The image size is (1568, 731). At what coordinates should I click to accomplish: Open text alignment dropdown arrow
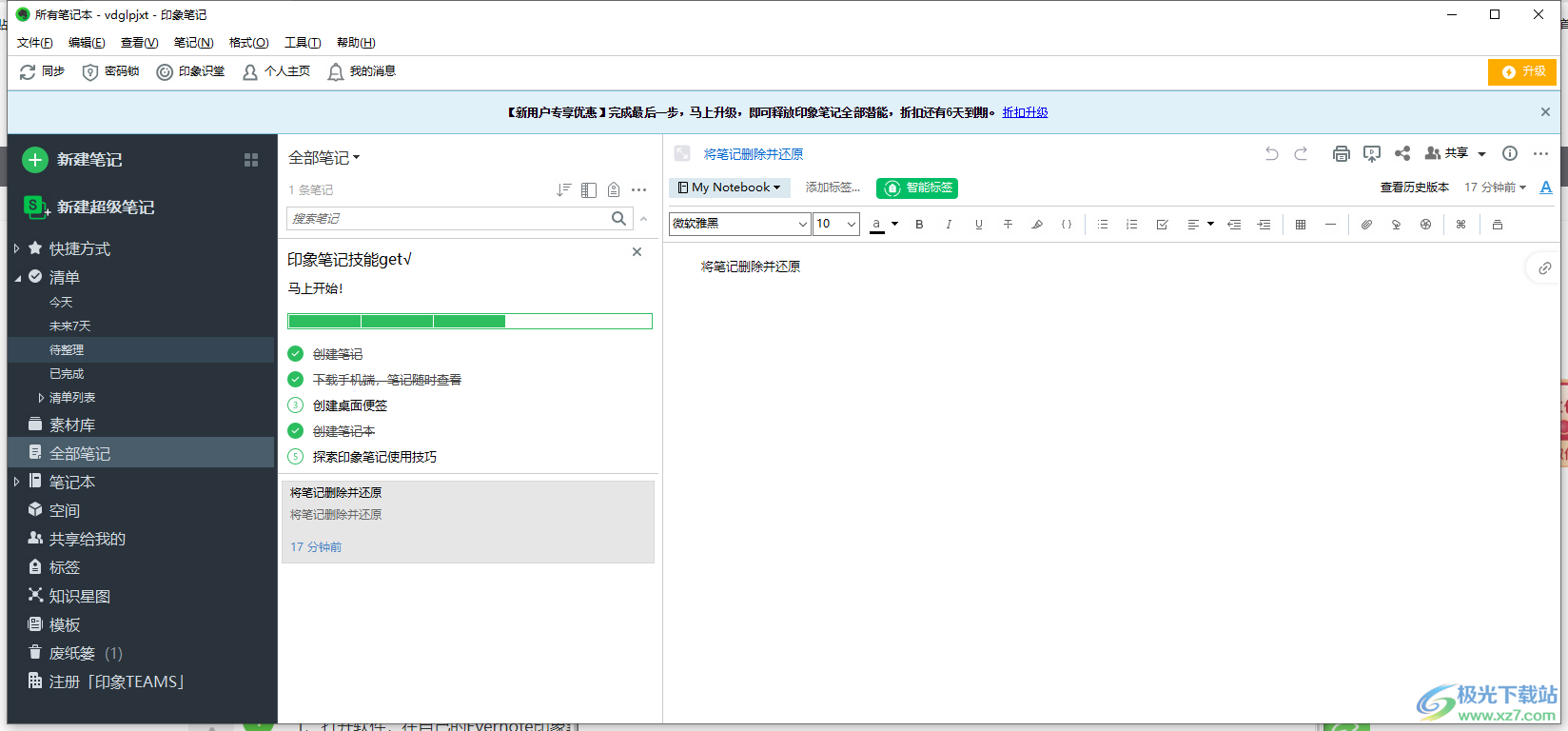(x=1210, y=225)
